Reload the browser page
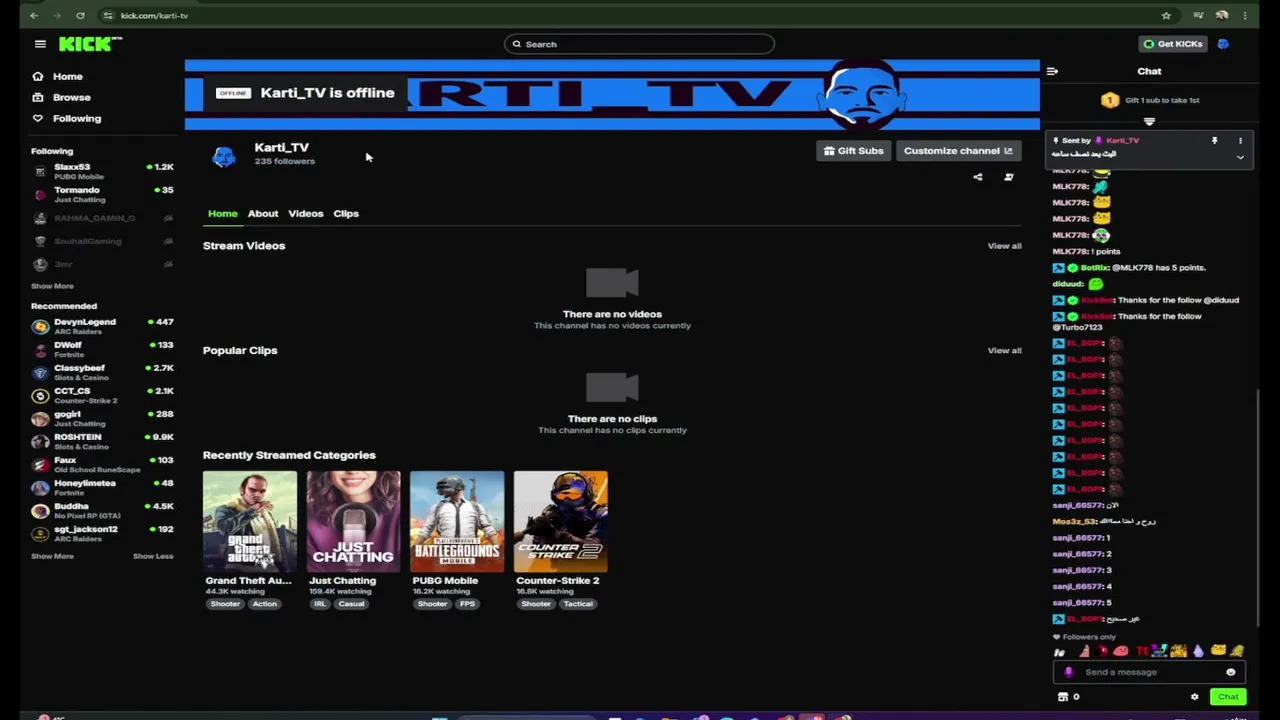Screen dimensions: 1280x720 [x=80, y=15]
